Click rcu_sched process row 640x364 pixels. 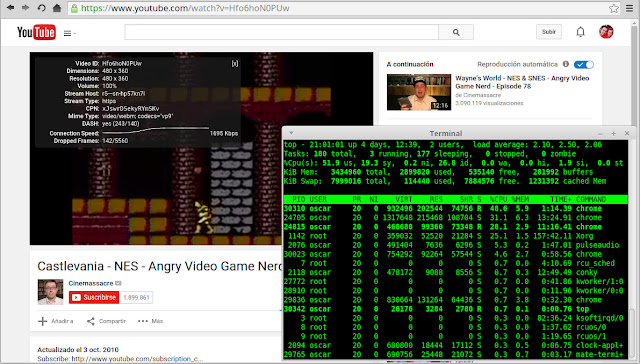pos(456,263)
